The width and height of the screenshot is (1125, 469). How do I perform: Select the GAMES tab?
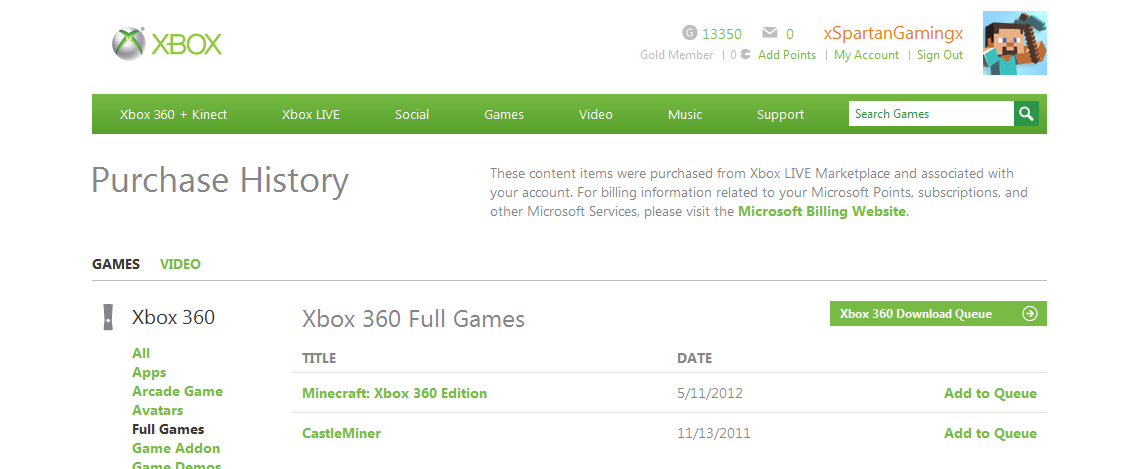[x=116, y=264]
